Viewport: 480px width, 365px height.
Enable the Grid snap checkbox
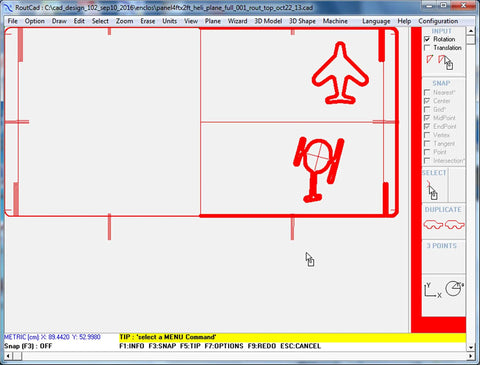(427, 109)
